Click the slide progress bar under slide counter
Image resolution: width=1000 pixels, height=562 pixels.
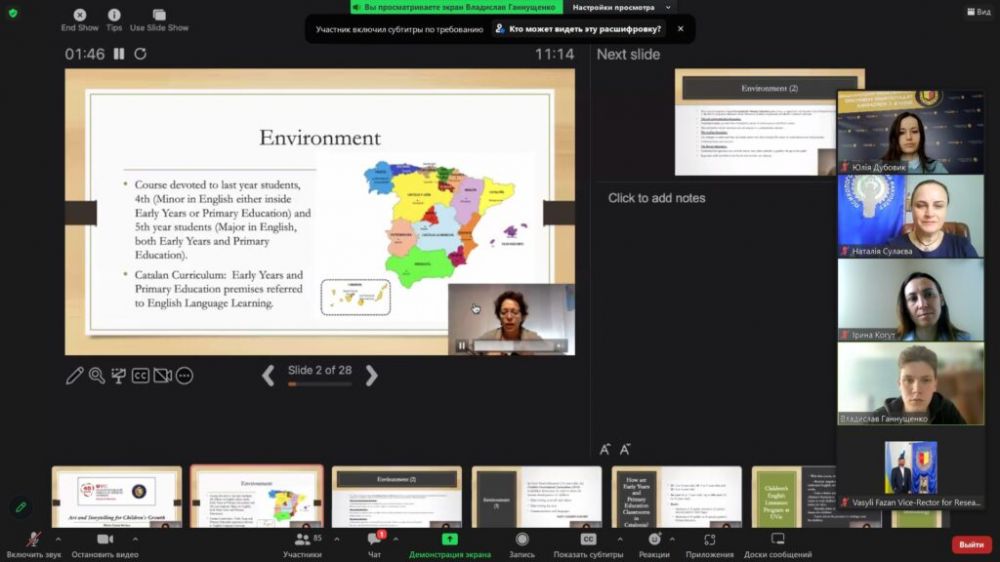tap(320, 384)
